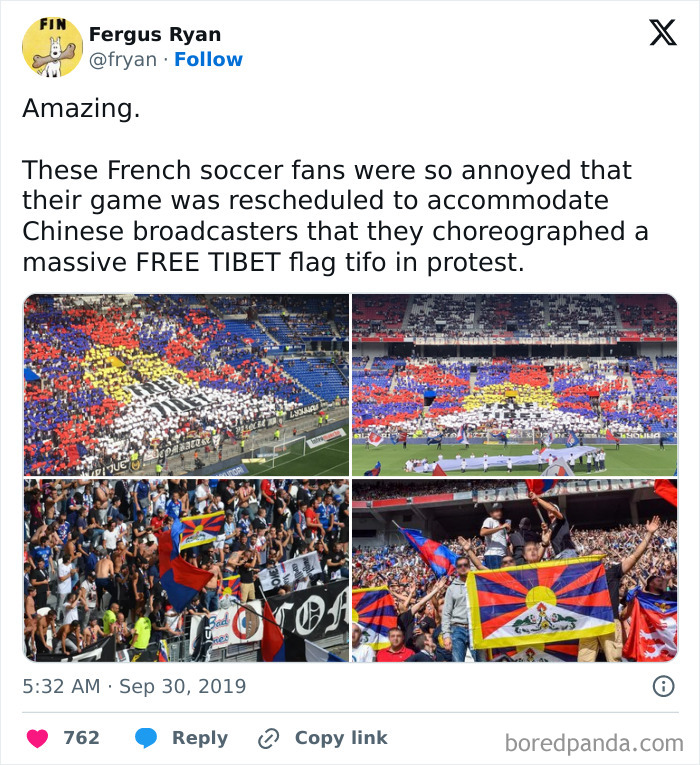700x765 pixels.
Task: Click the 762 likes count
Action: click(81, 738)
